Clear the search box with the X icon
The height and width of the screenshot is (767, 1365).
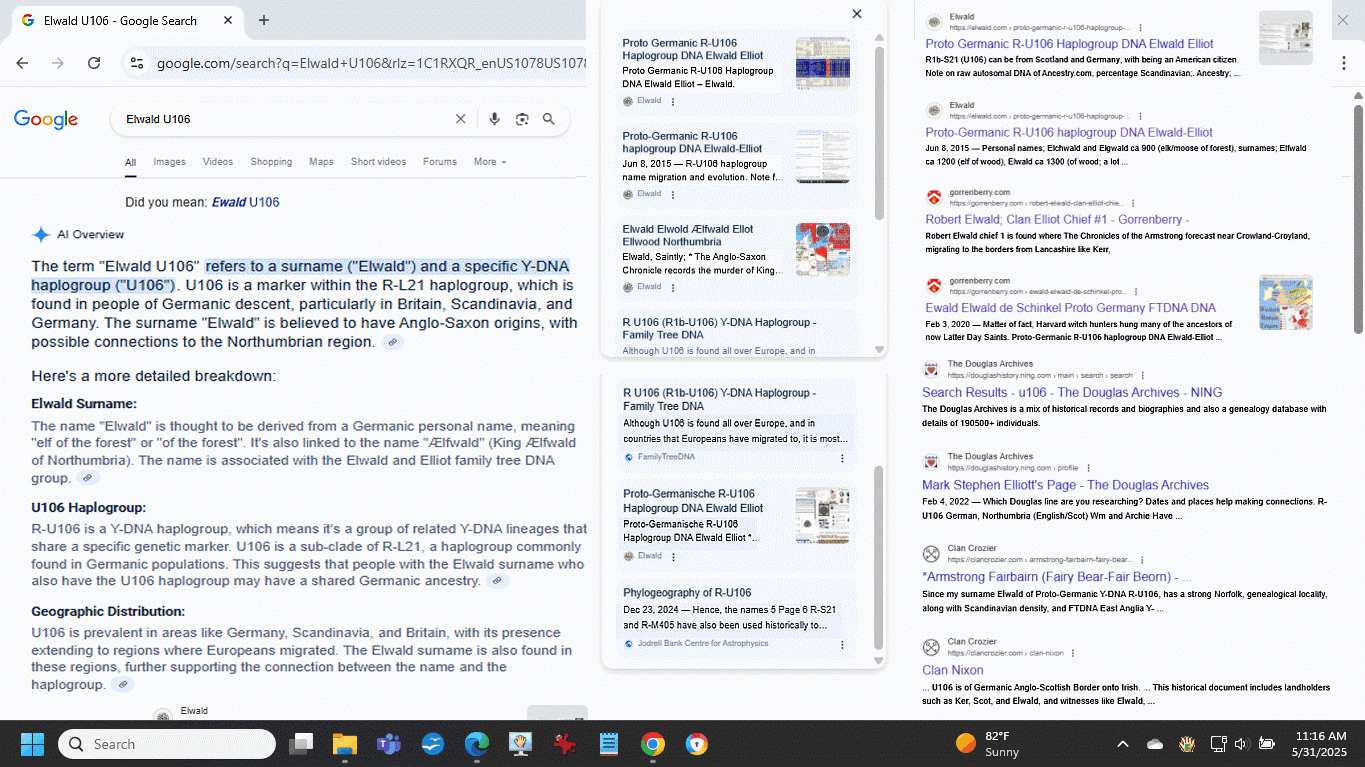(461, 119)
